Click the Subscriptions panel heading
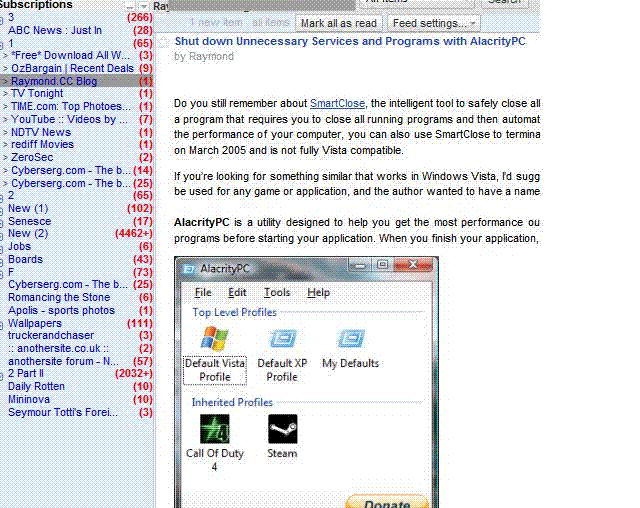The width and height of the screenshot is (640, 508). coord(36,4)
